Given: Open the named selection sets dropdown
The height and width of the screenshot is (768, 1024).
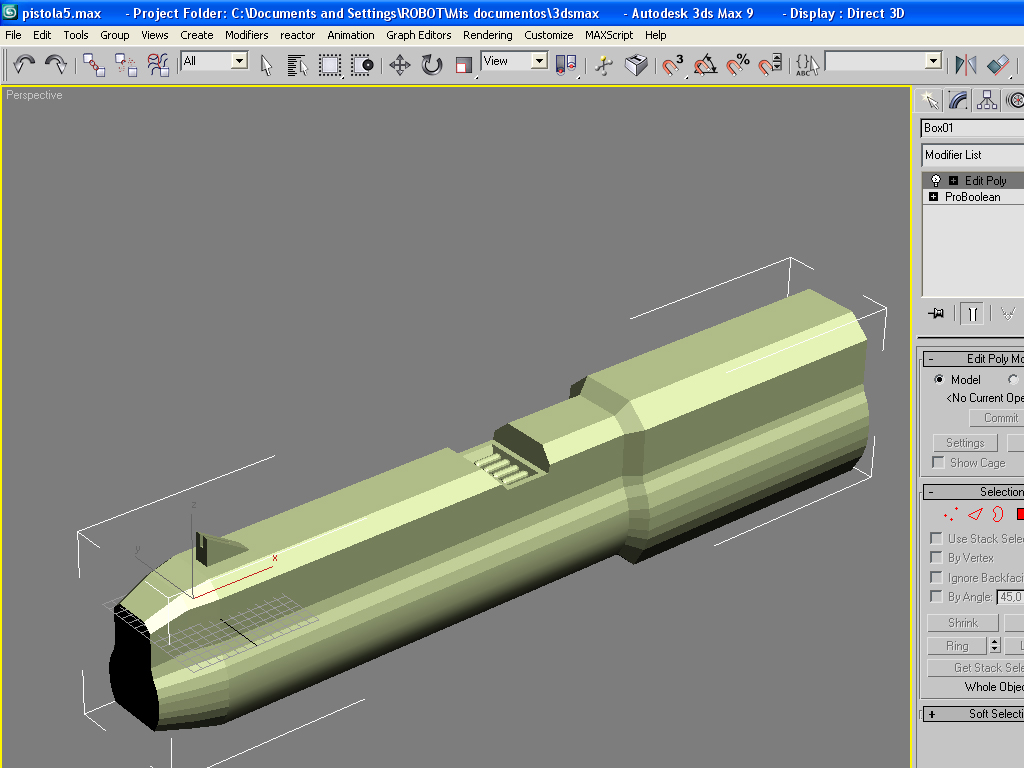Looking at the screenshot, I should (x=933, y=61).
